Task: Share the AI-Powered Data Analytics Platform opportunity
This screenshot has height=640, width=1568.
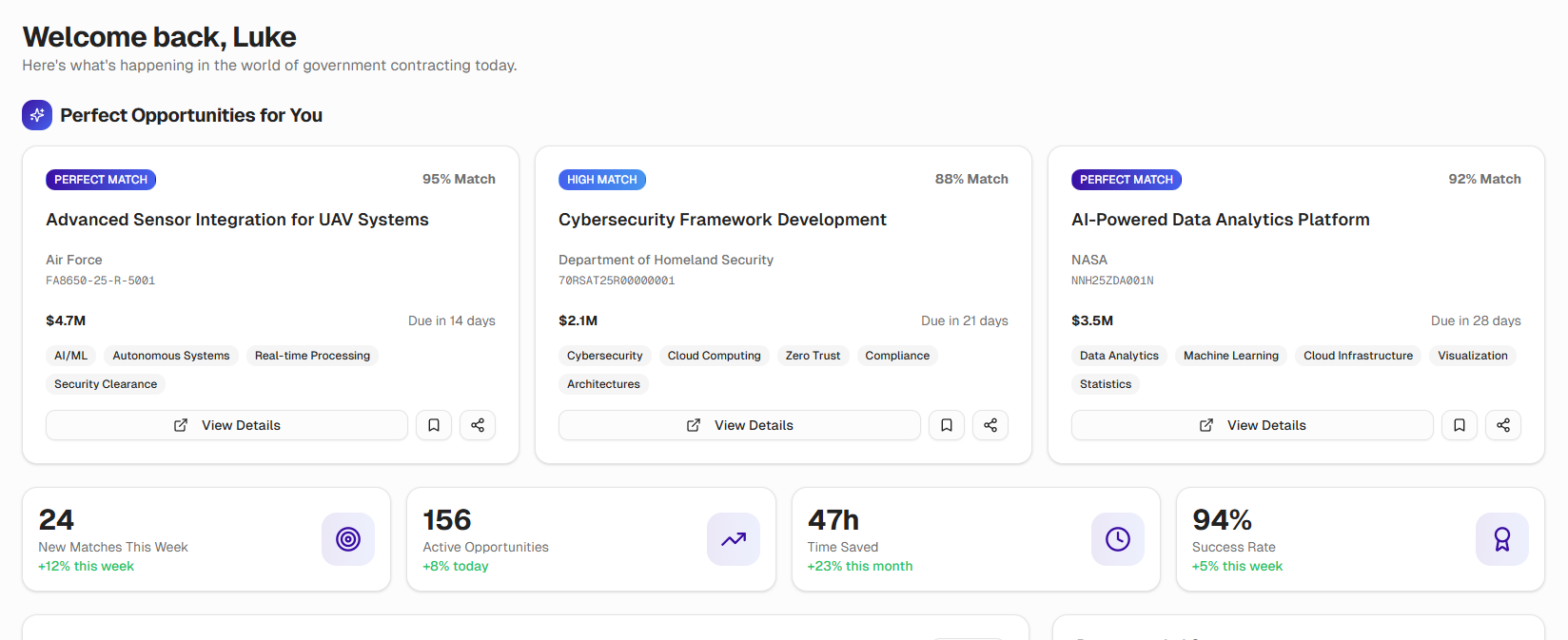Action: [1503, 425]
